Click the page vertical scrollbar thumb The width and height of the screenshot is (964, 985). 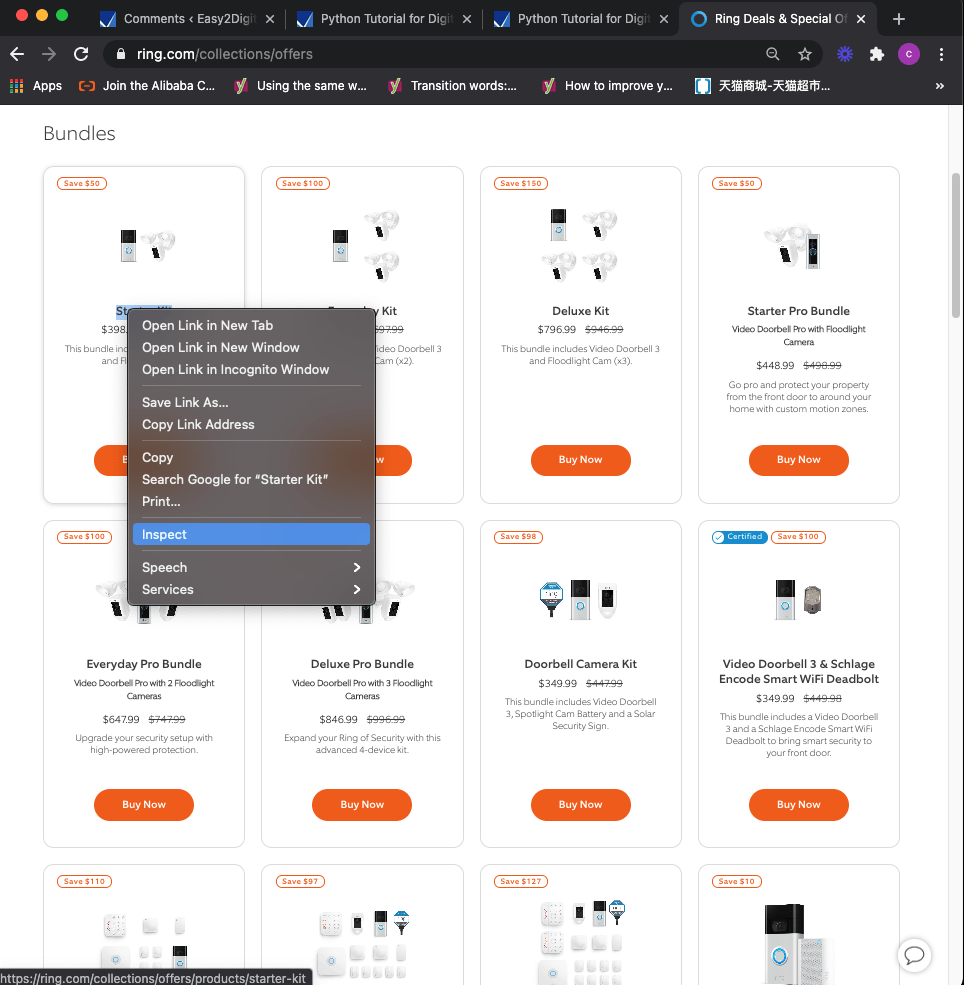[956, 245]
